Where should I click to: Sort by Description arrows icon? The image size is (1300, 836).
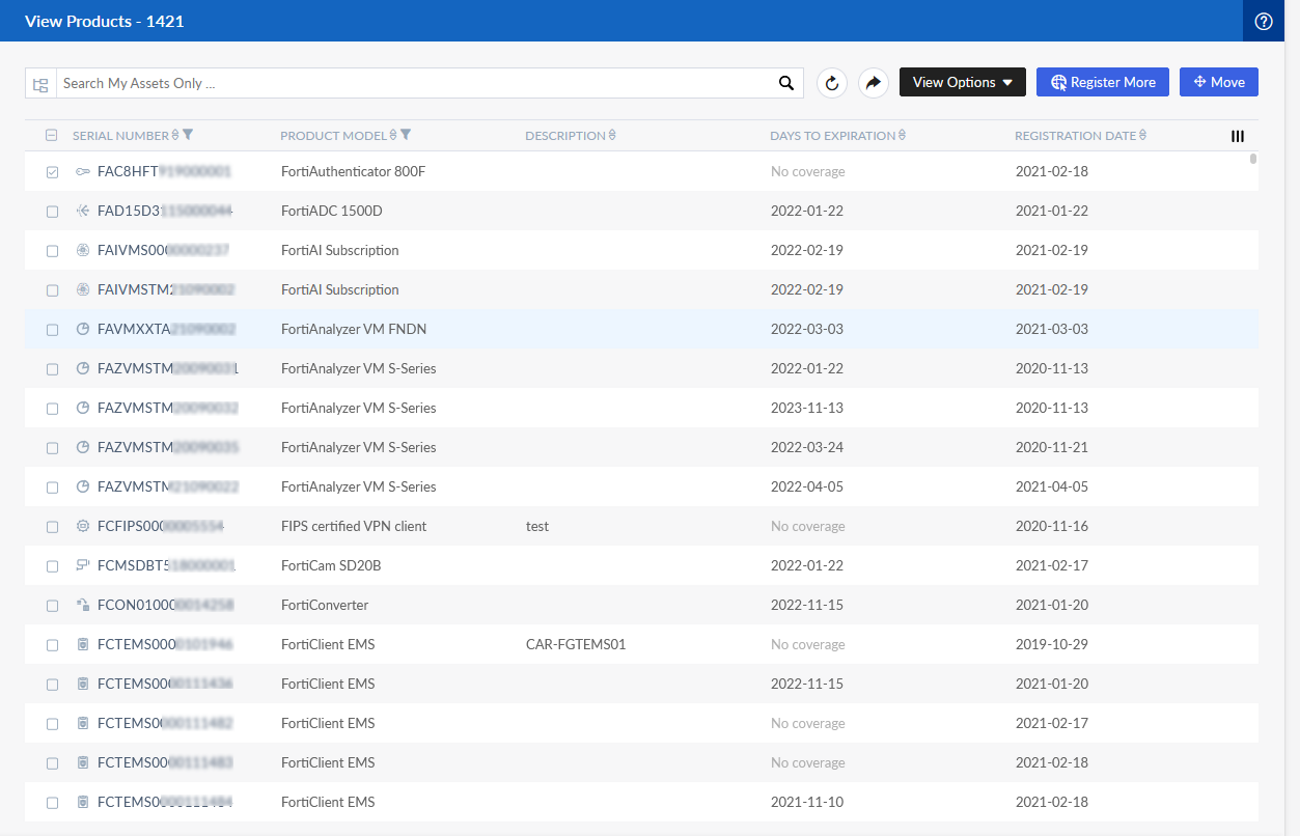click(612, 135)
